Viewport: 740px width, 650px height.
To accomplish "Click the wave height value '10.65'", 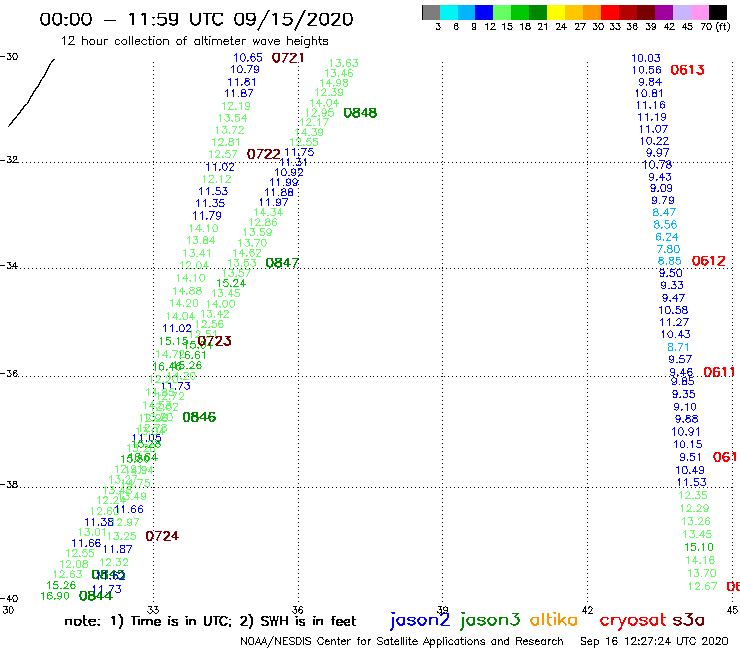I will pyautogui.click(x=248, y=58).
